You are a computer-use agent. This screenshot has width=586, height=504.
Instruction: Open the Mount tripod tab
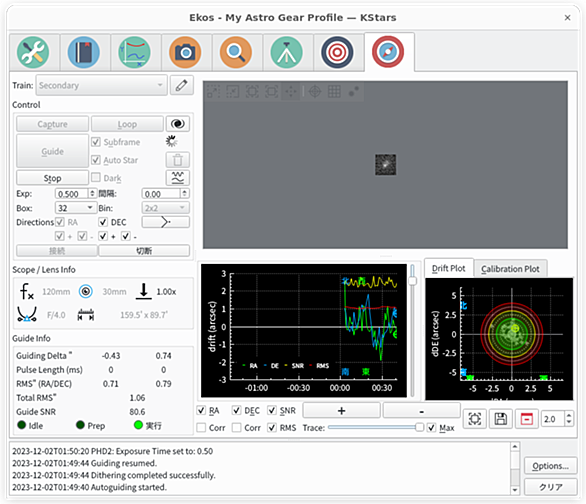click(287, 52)
